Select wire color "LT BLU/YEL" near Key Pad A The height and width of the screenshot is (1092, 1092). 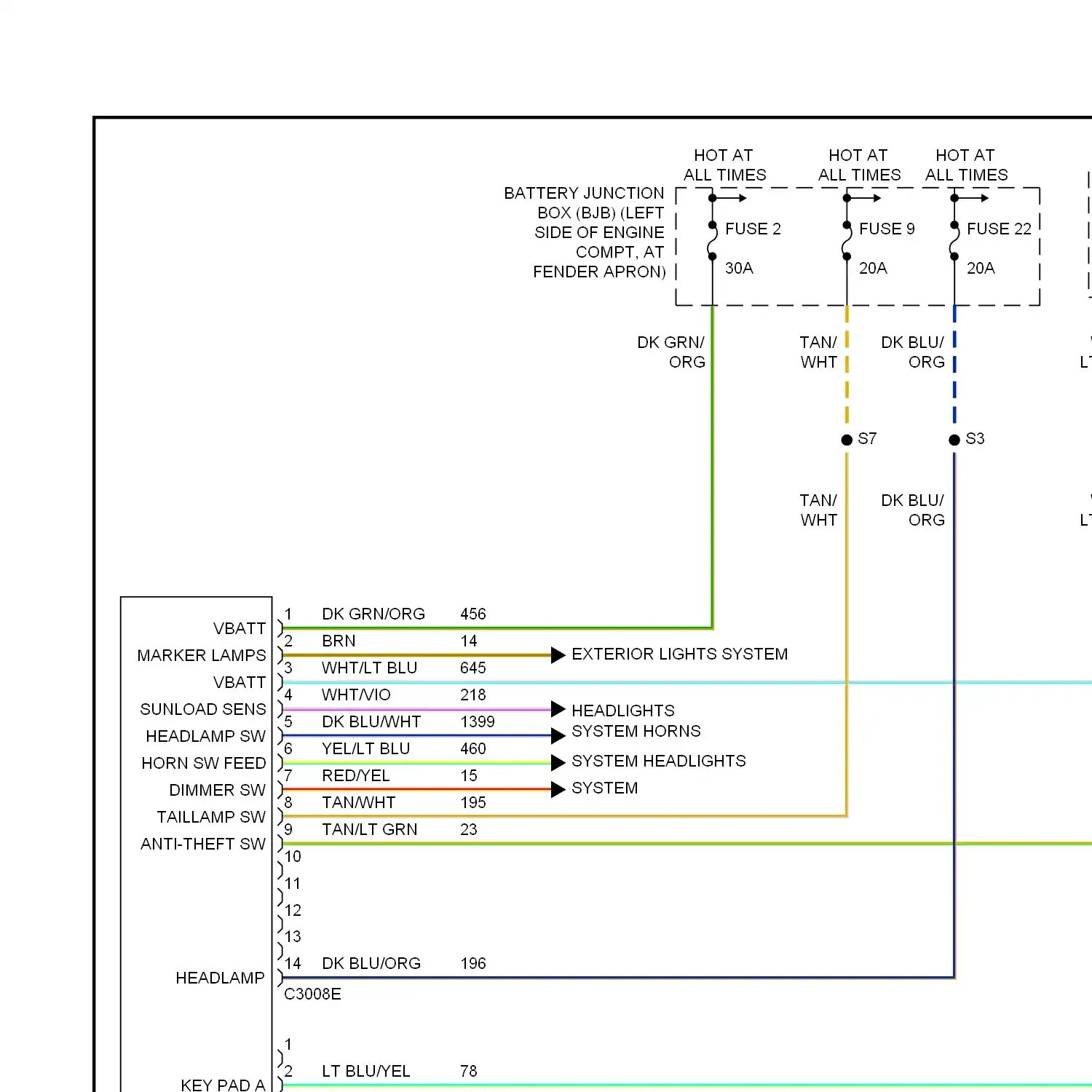pyautogui.click(x=366, y=1071)
